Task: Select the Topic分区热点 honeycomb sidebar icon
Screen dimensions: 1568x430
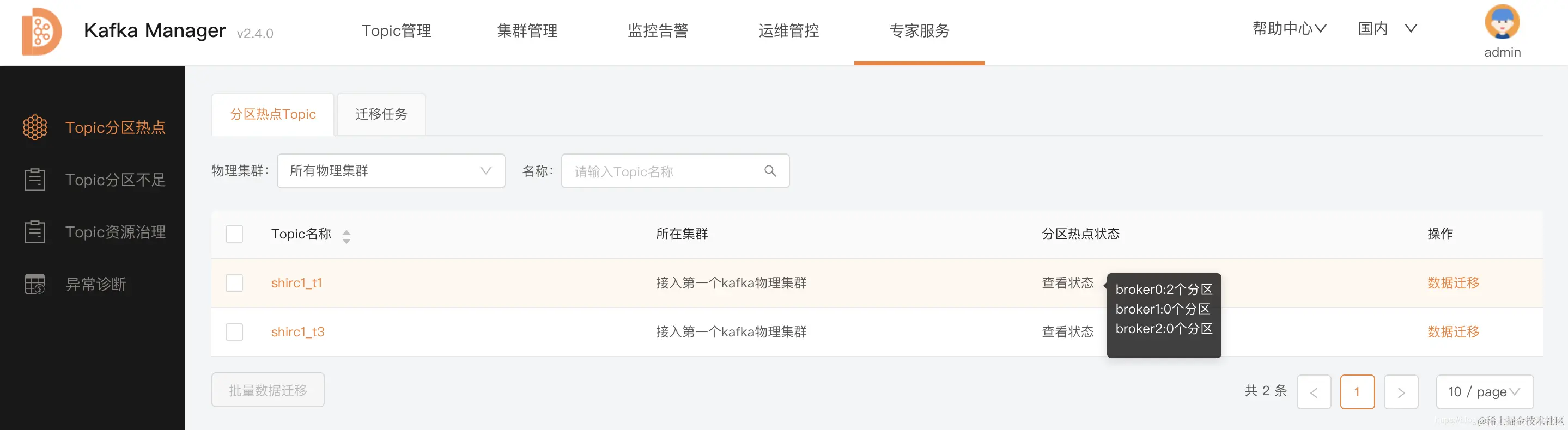Action: click(x=35, y=127)
